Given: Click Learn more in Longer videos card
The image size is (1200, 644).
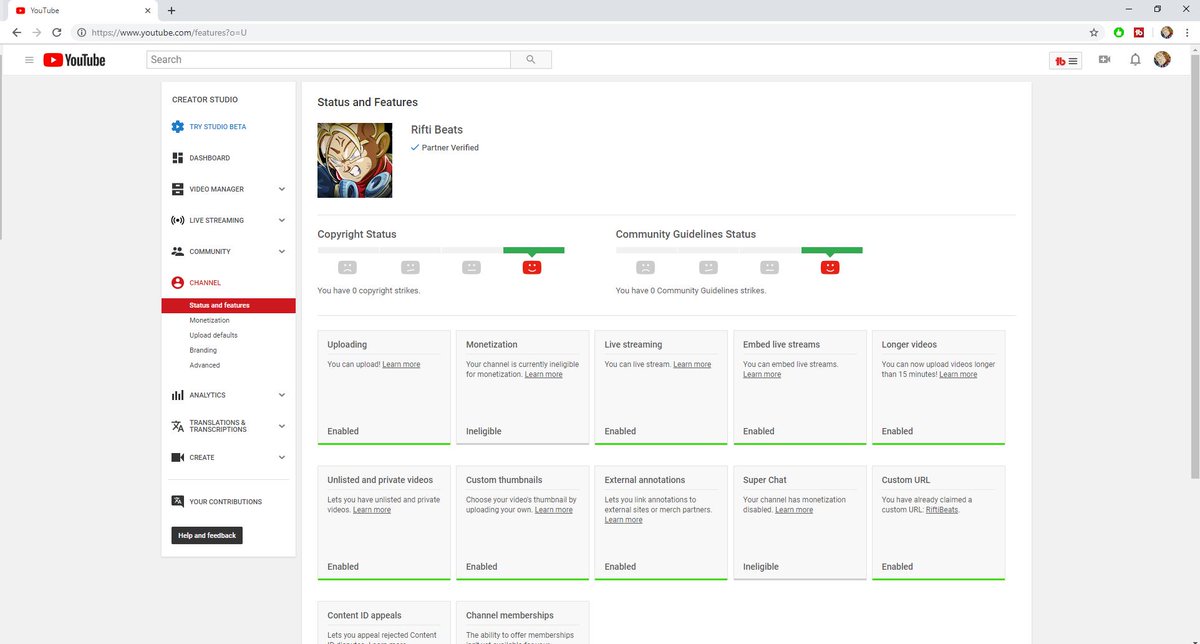Looking at the screenshot, I should pyautogui.click(x=958, y=374).
